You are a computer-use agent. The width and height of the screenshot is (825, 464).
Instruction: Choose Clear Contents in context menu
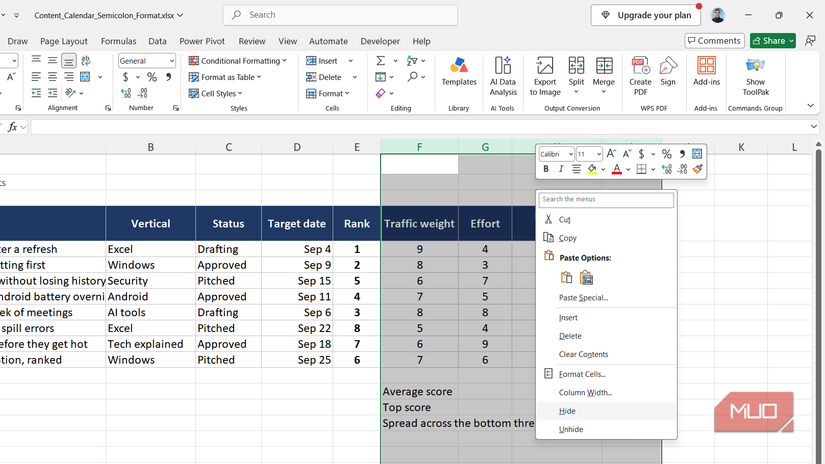pos(606,354)
